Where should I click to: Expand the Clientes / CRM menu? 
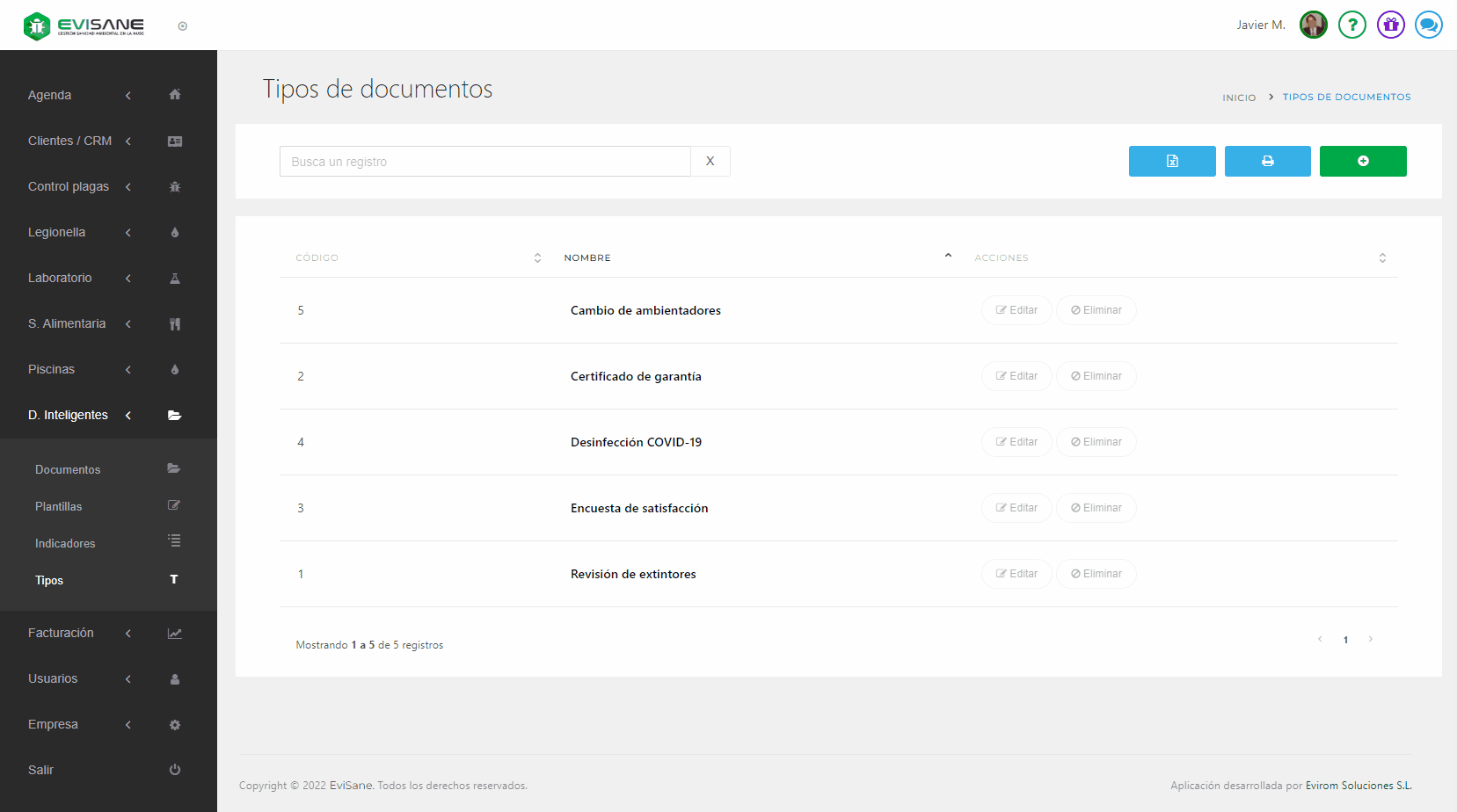click(x=70, y=141)
